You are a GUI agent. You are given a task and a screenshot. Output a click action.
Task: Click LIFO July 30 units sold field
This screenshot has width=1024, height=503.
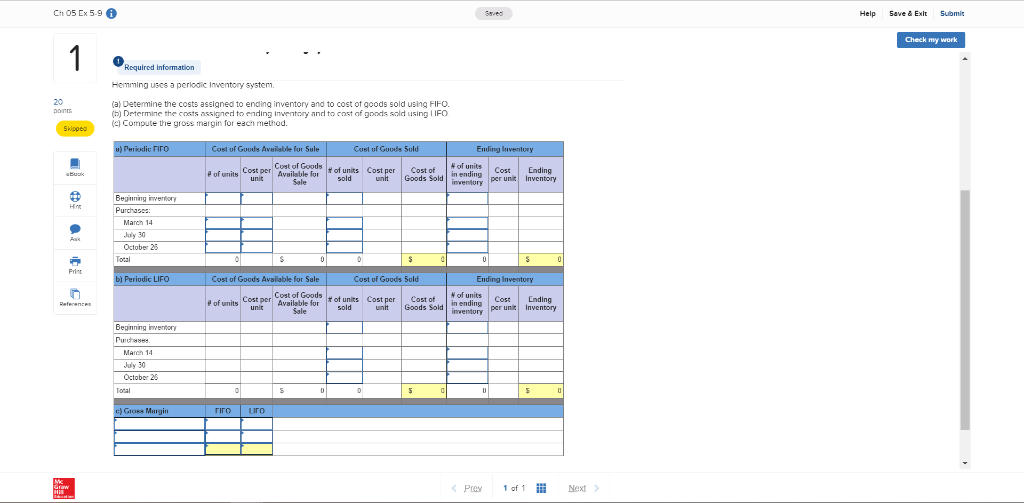345,365
